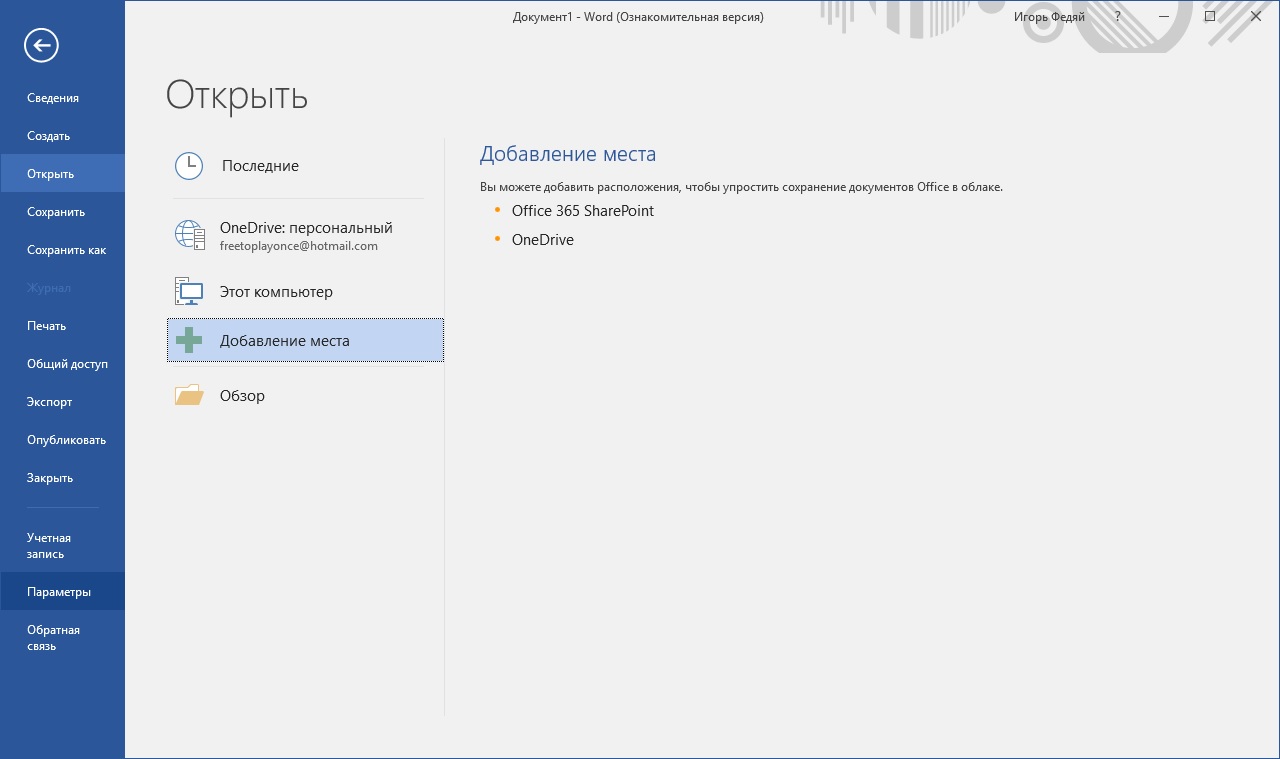Open Учетная запись page
This screenshot has width=1280, height=759.
coord(62,546)
